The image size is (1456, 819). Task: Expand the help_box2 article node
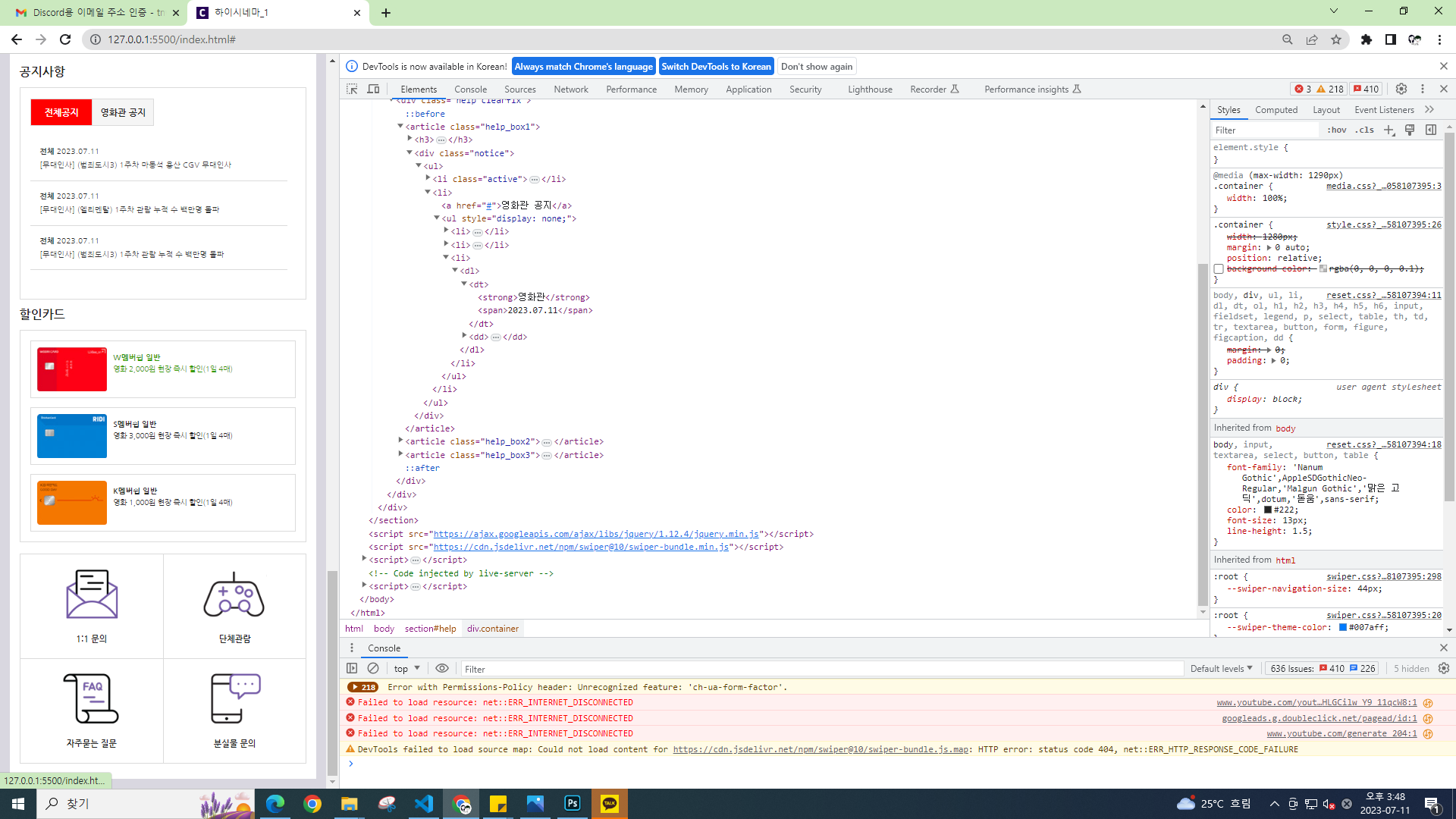click(x=400, y=441)
